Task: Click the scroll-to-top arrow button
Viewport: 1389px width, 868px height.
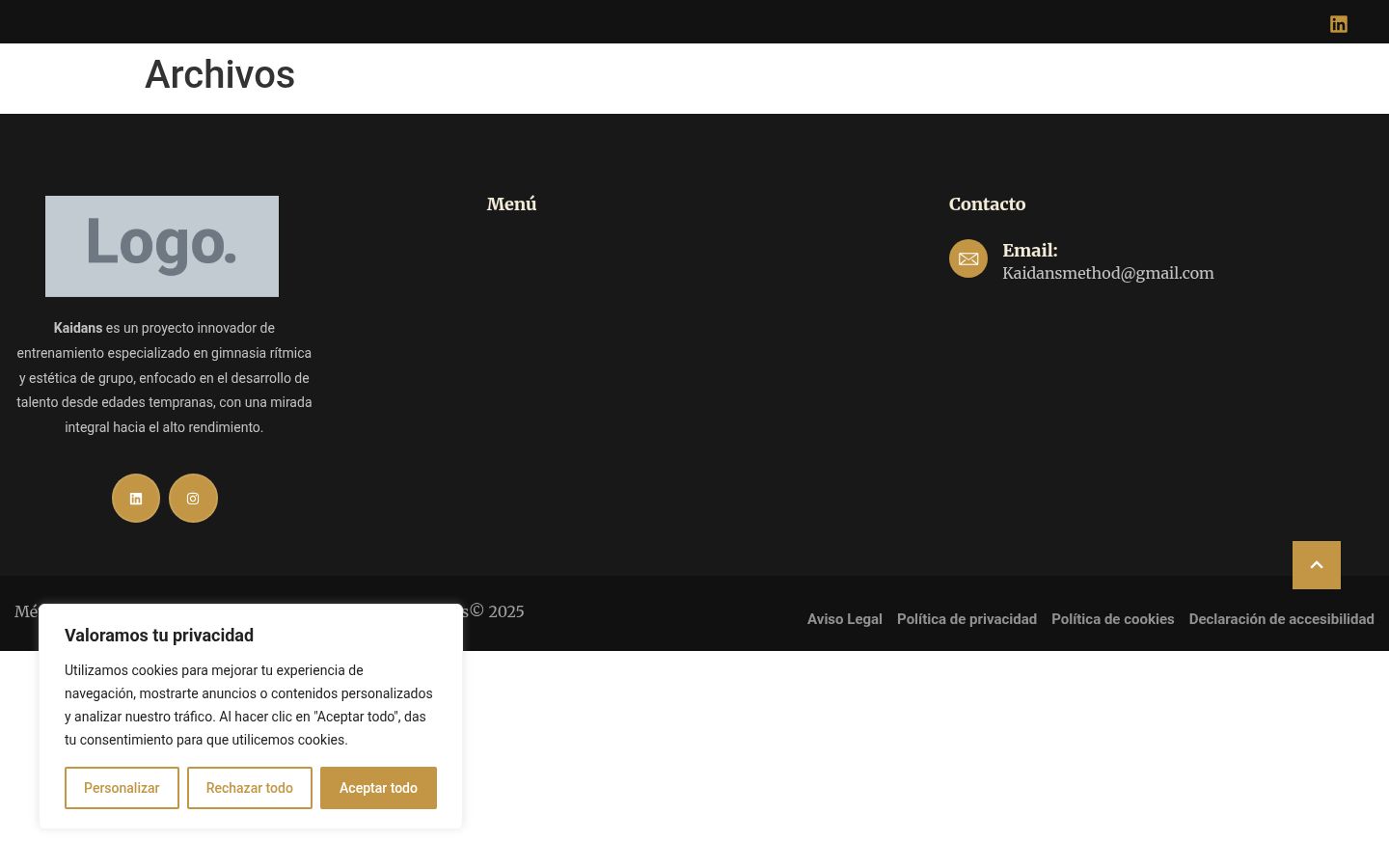Action: point(1317,565)
